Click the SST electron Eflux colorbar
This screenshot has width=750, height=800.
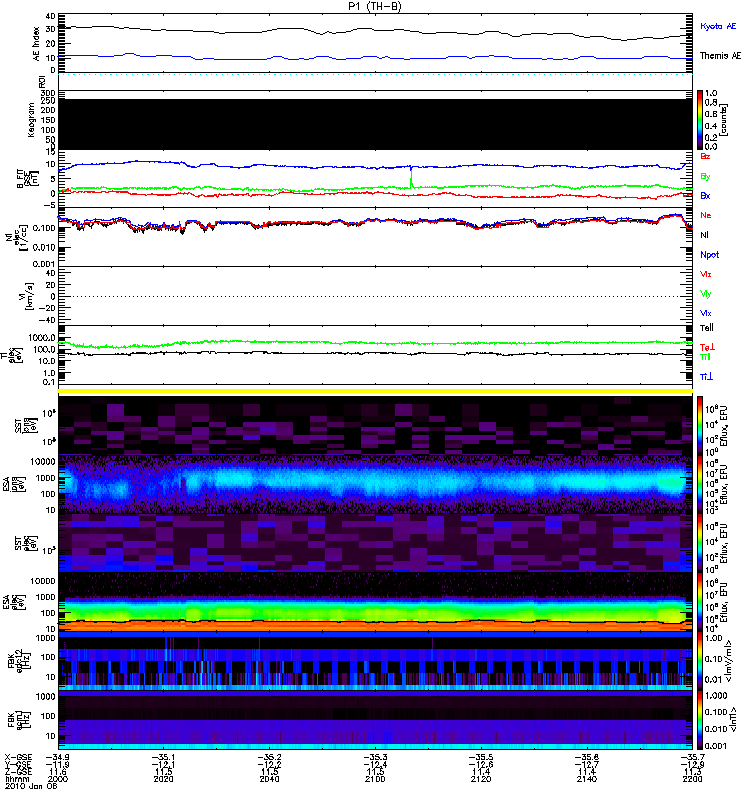point(700,543)
